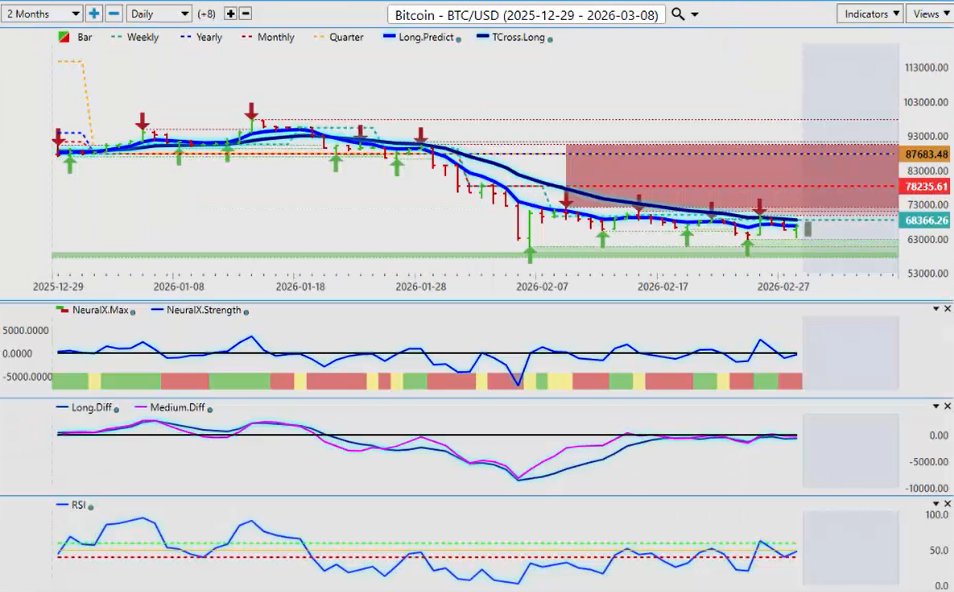Viewport: 954px width, 592px height.
Task: Close the Long.Diff / Medium.Diff panel
Action: tap(947, 406)
